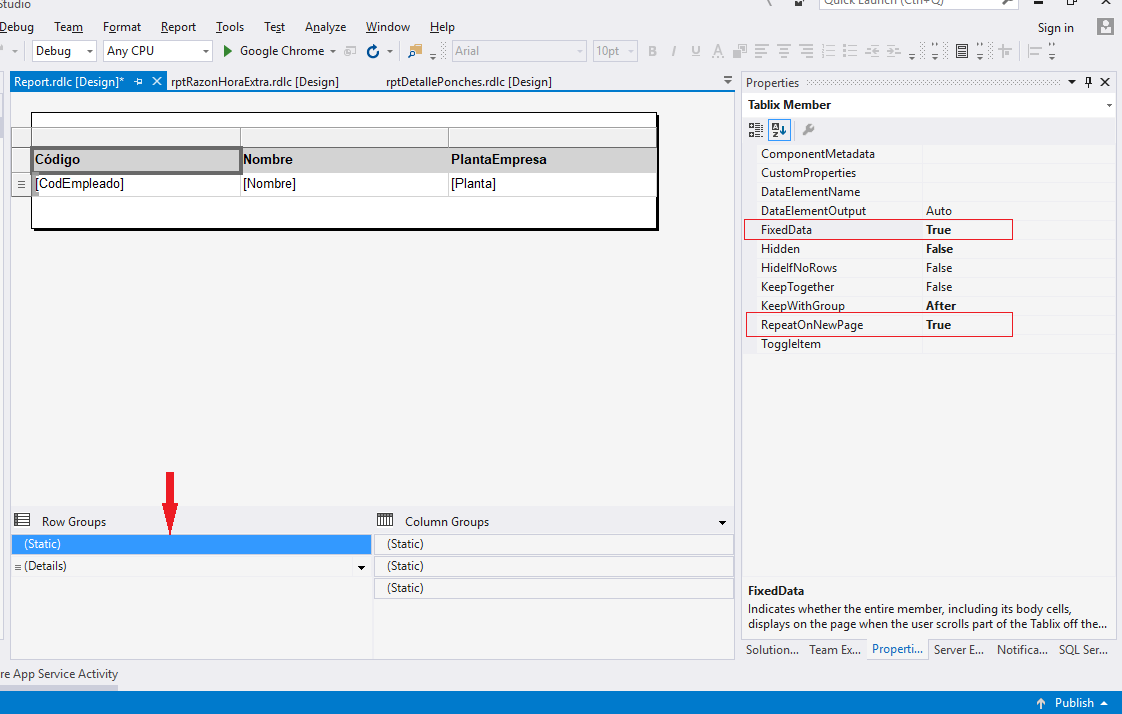Switch to rptDetallePonches.rdlc design tab
The width and height of the screenshot is (1122, 714).
[x=479, y=81]
